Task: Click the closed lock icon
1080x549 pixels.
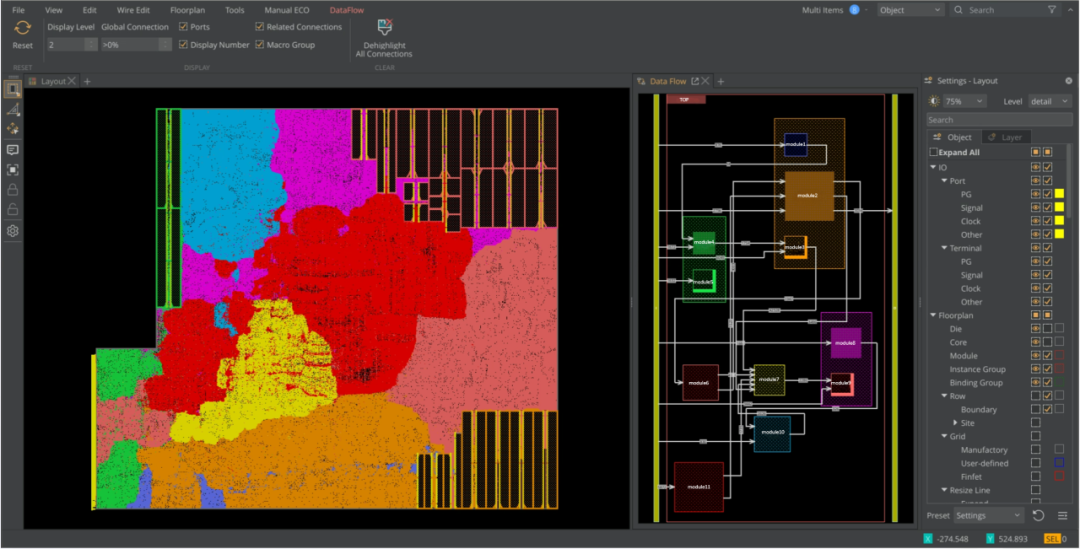Action: (12, 190)
